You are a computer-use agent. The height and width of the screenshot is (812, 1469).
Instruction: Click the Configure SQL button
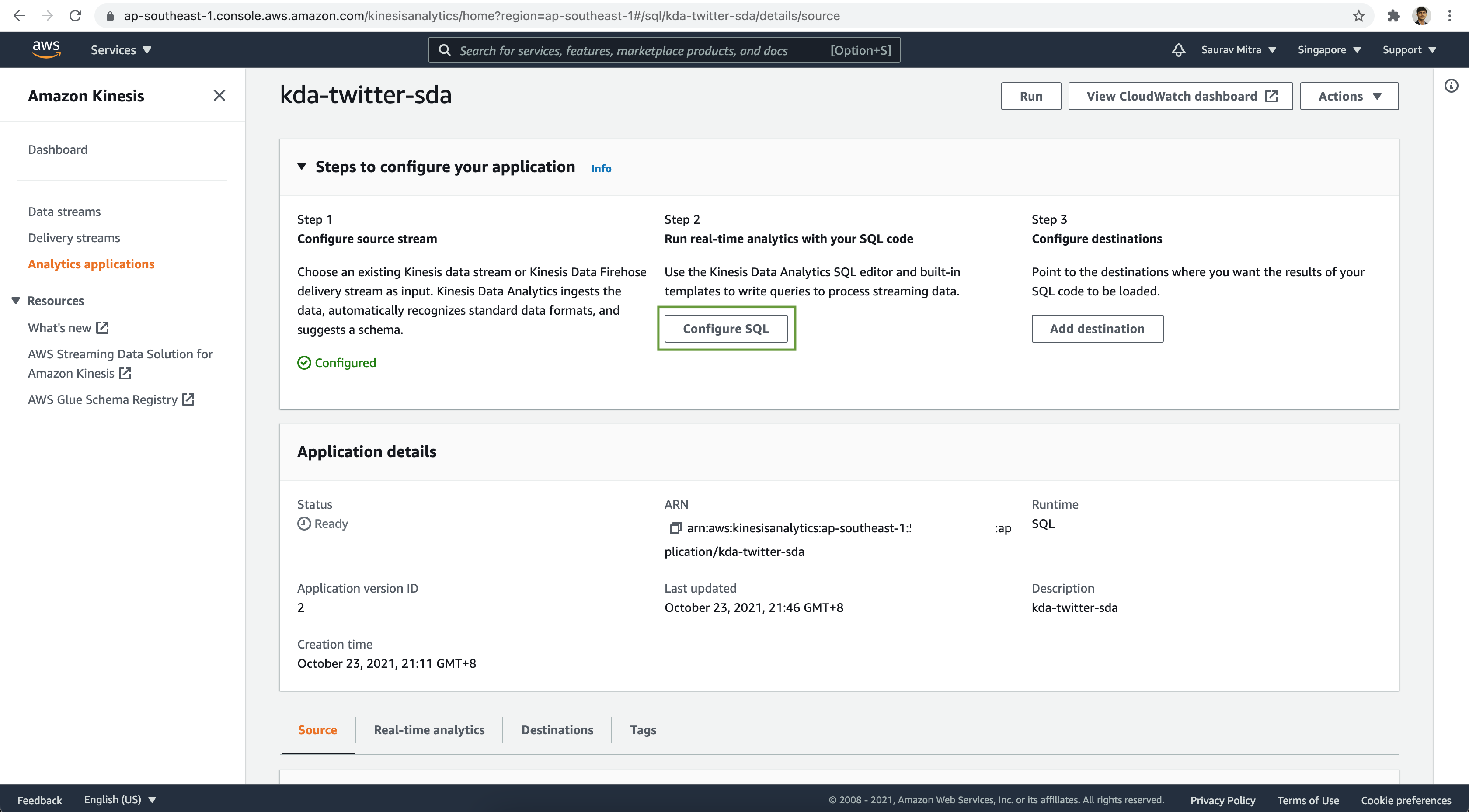pyautogui.click(x=726, y=329)
